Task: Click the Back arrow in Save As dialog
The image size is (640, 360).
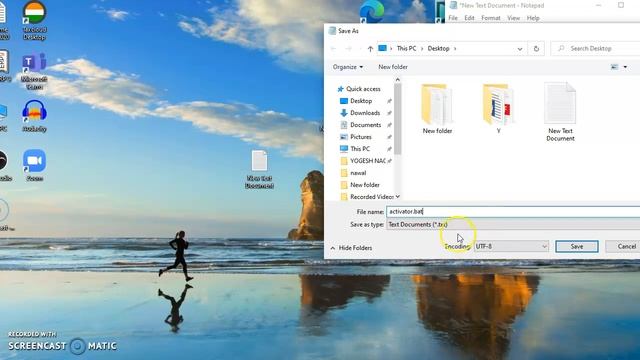Action: click(x=333, y=49)
